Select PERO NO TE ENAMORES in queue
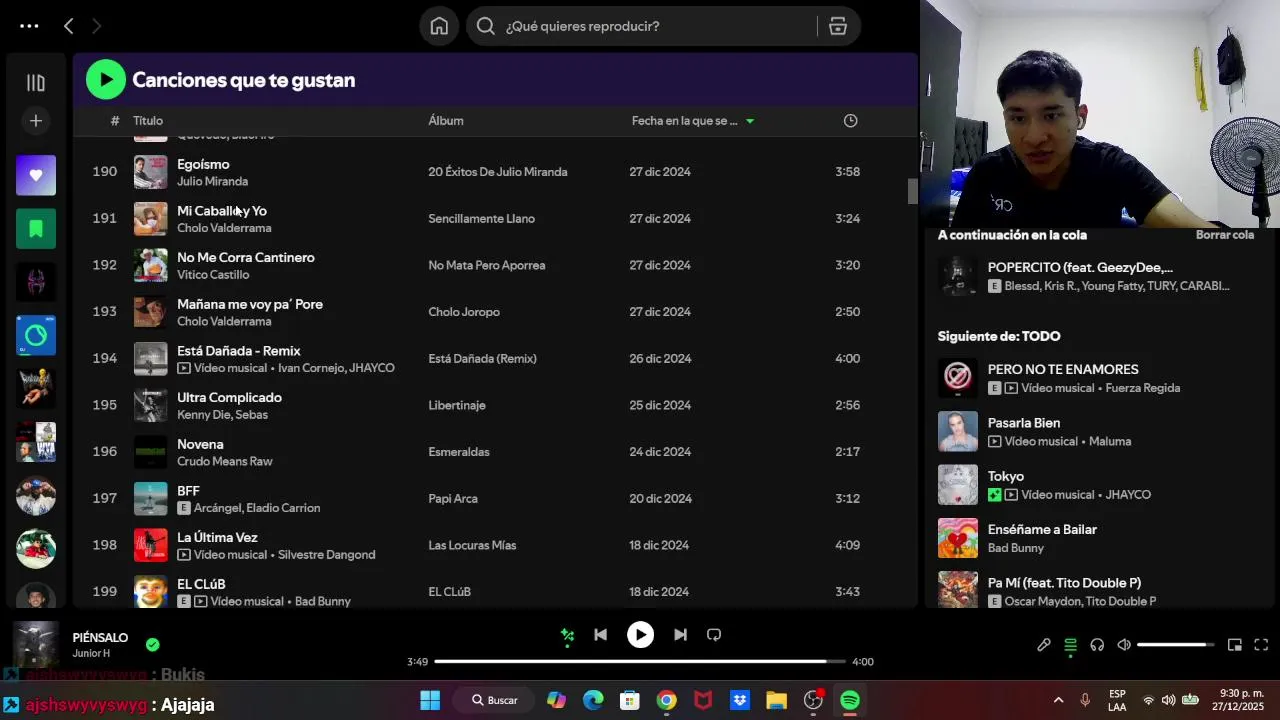Screen dimensions: 1280x720 (1063, 369)
